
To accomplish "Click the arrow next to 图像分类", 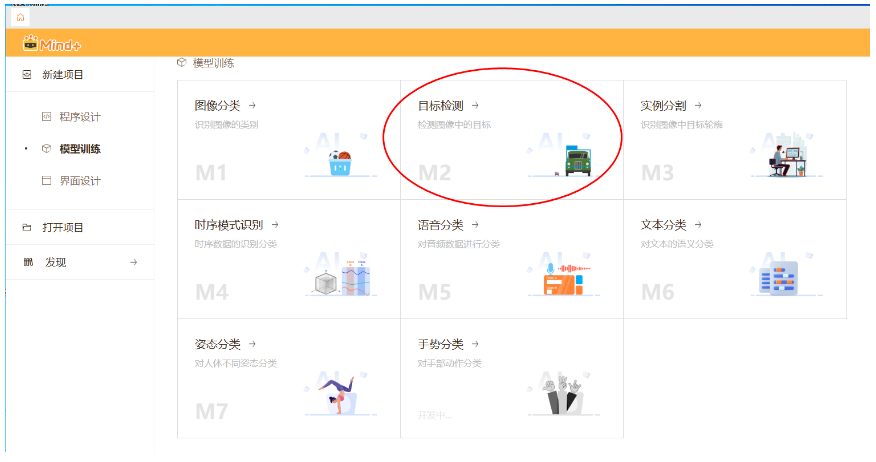I will [x=252, y=105].
